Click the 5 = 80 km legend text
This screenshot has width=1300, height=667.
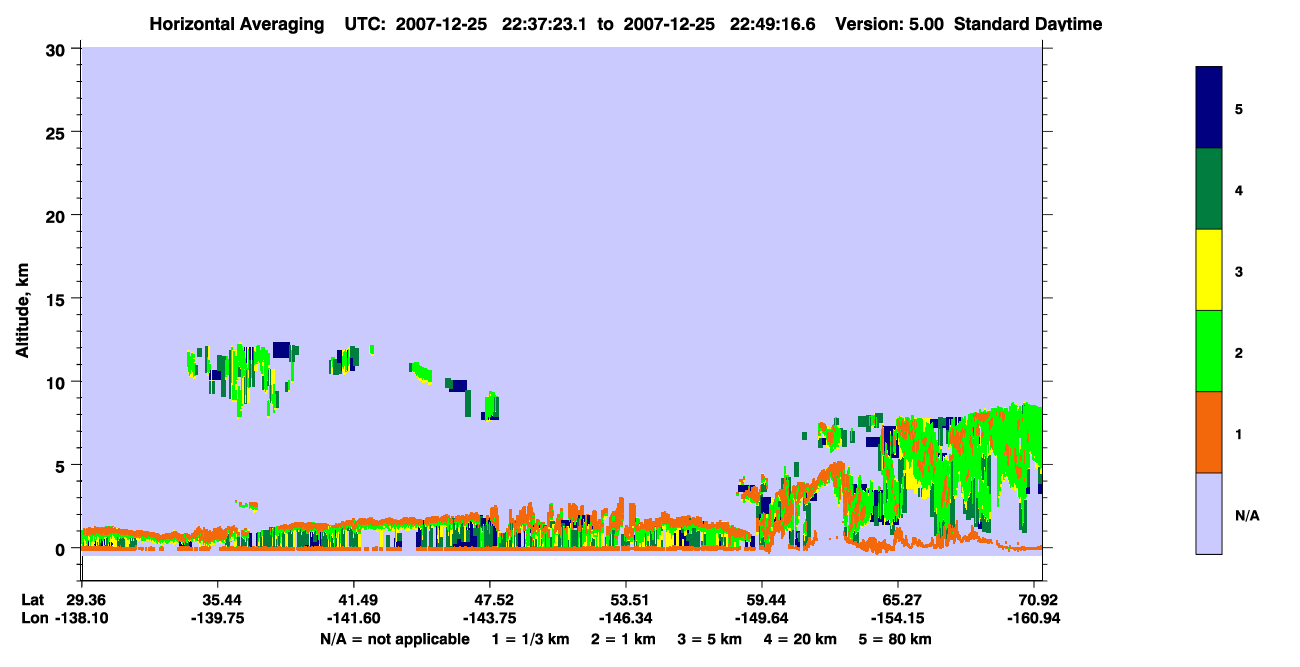click(x=895, y=639)
